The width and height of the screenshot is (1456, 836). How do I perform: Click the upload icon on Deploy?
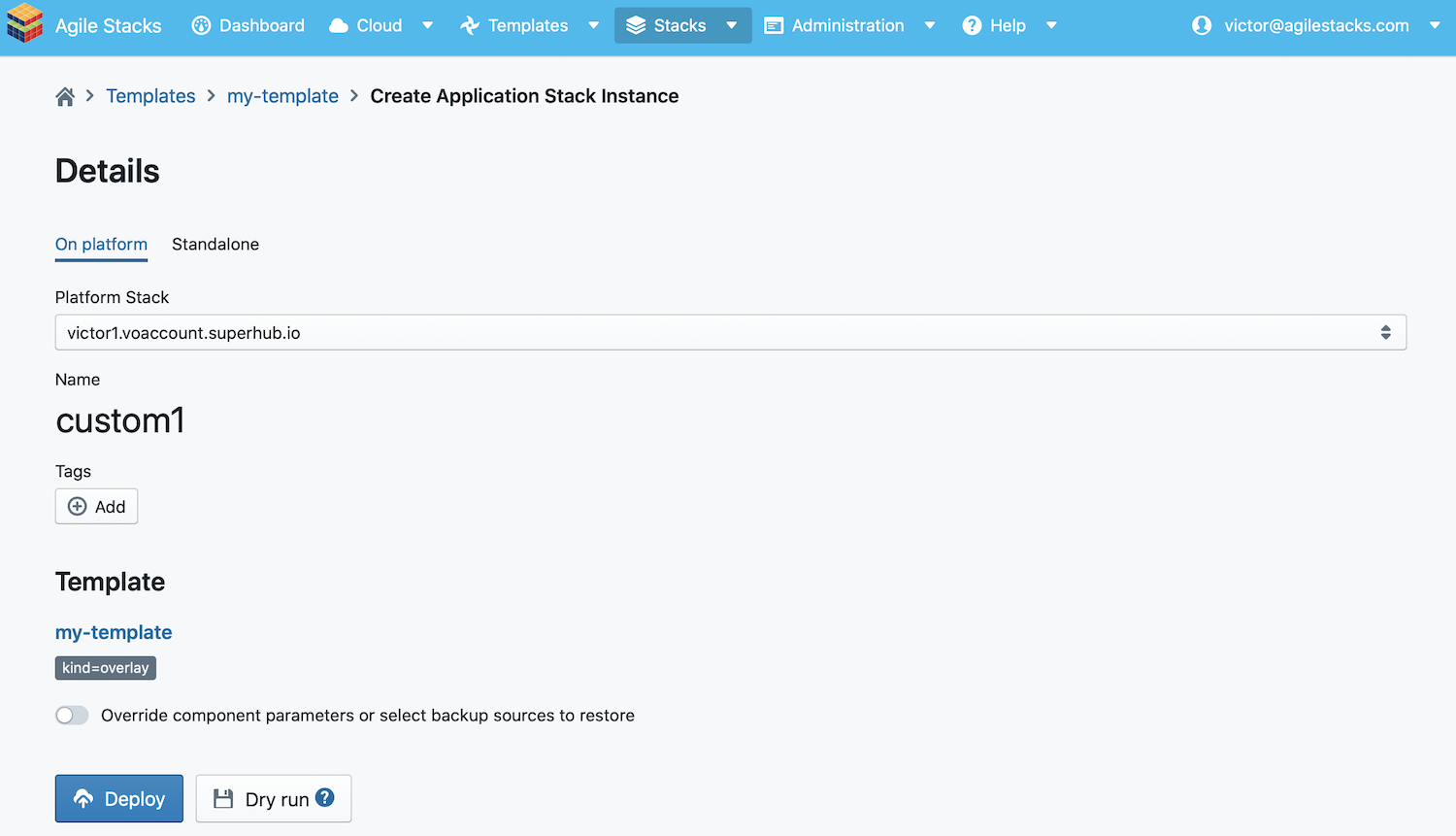coord(83,798)
